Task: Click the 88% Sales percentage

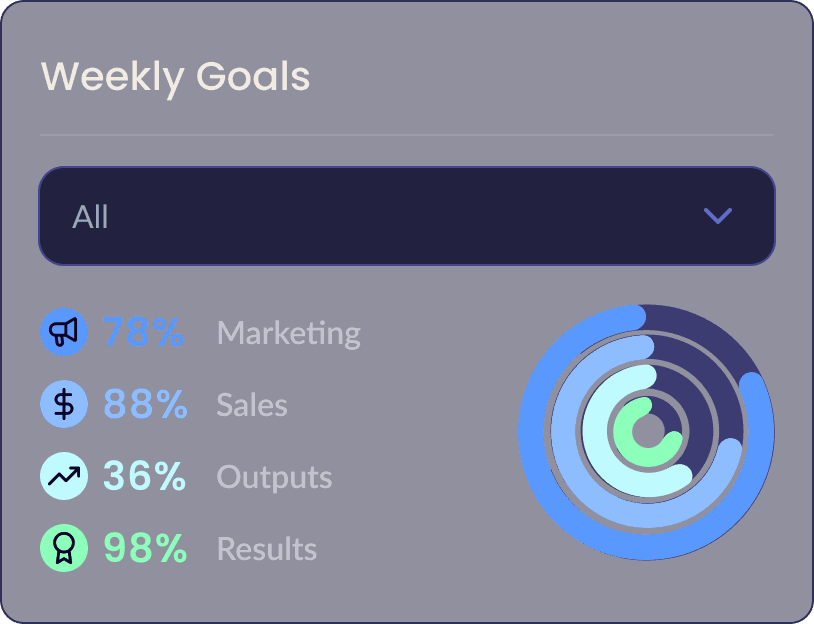Action: pyautogui.click(x=145, y=405)
